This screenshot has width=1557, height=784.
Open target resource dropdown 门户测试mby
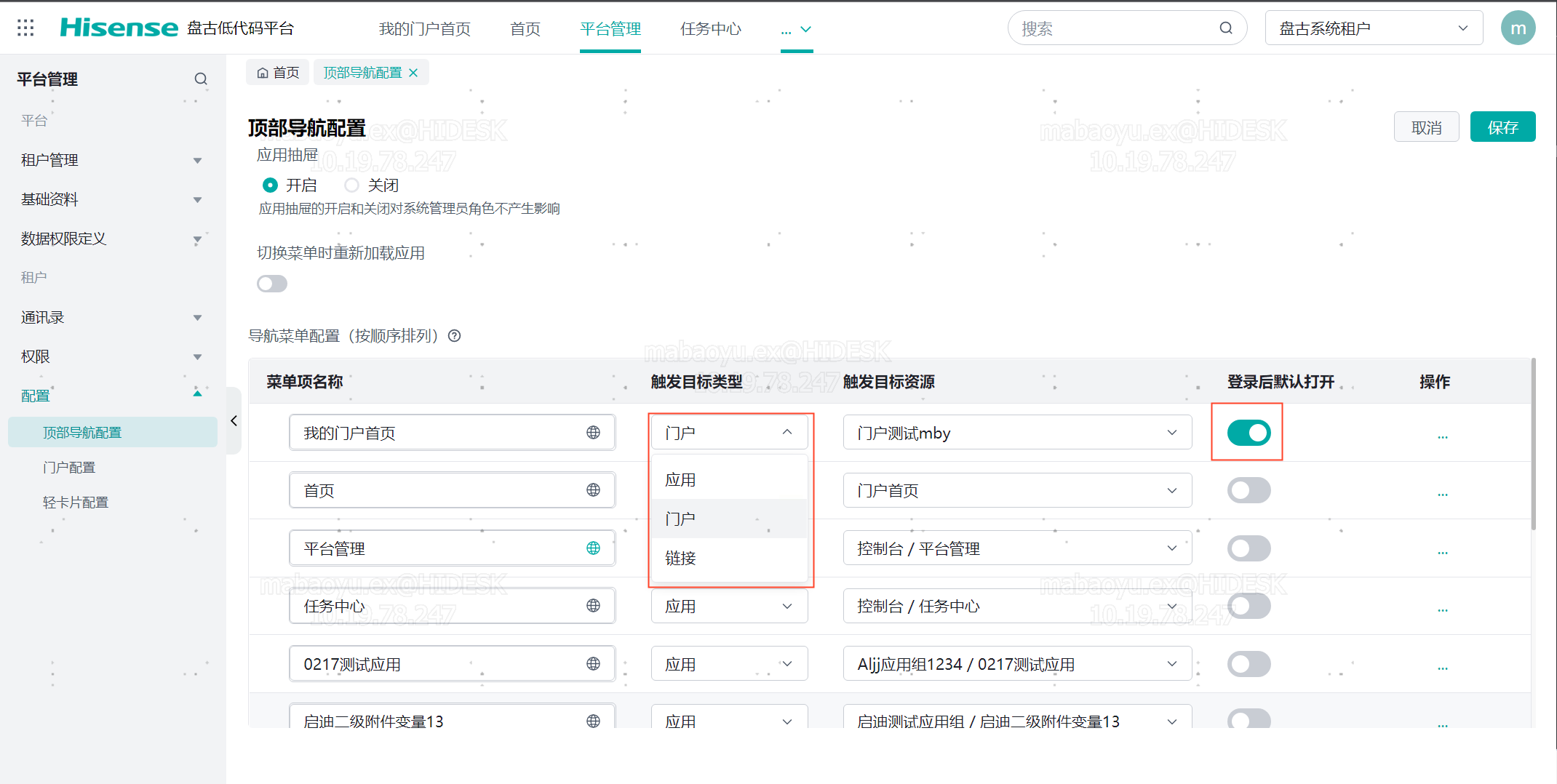tap(1016, 433)
